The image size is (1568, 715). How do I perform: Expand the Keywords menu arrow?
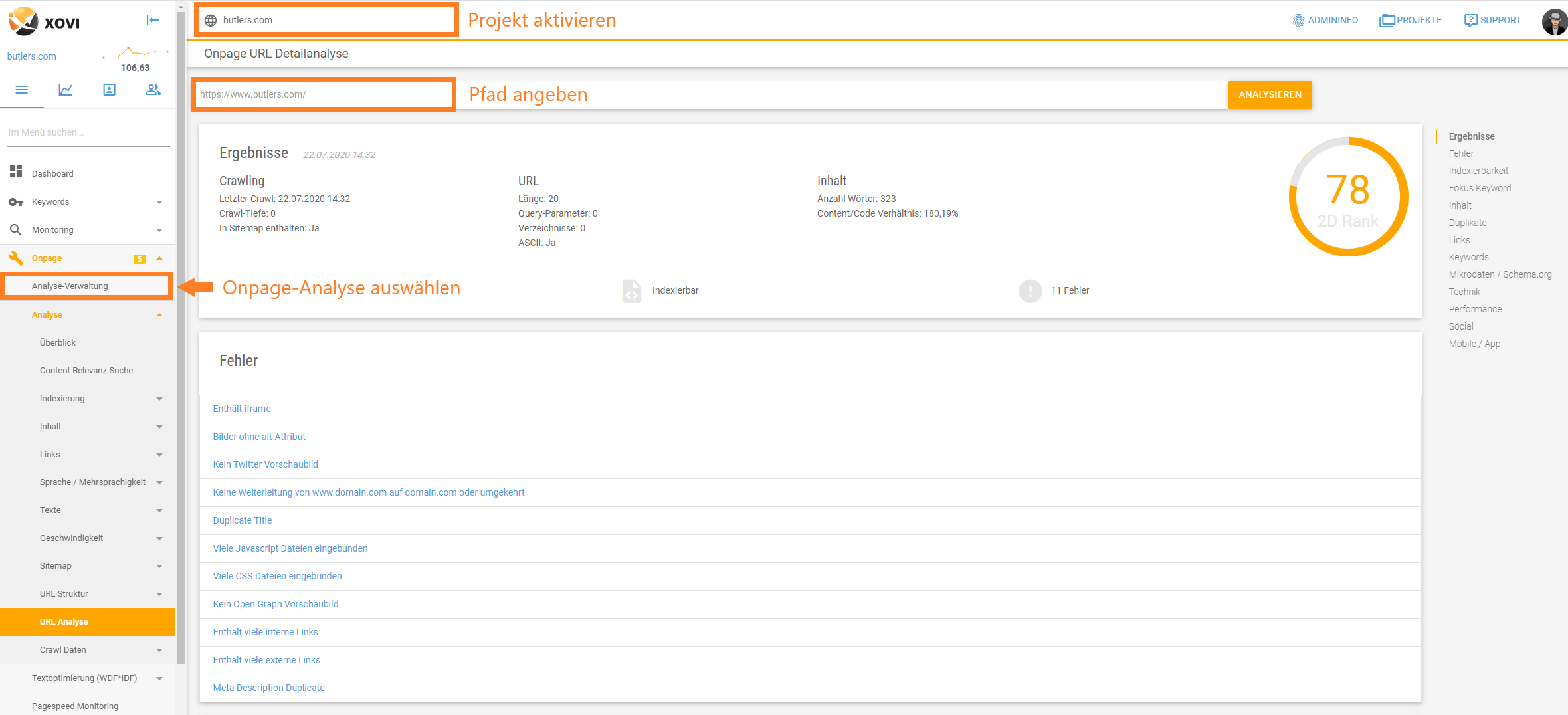click(159, 202)
